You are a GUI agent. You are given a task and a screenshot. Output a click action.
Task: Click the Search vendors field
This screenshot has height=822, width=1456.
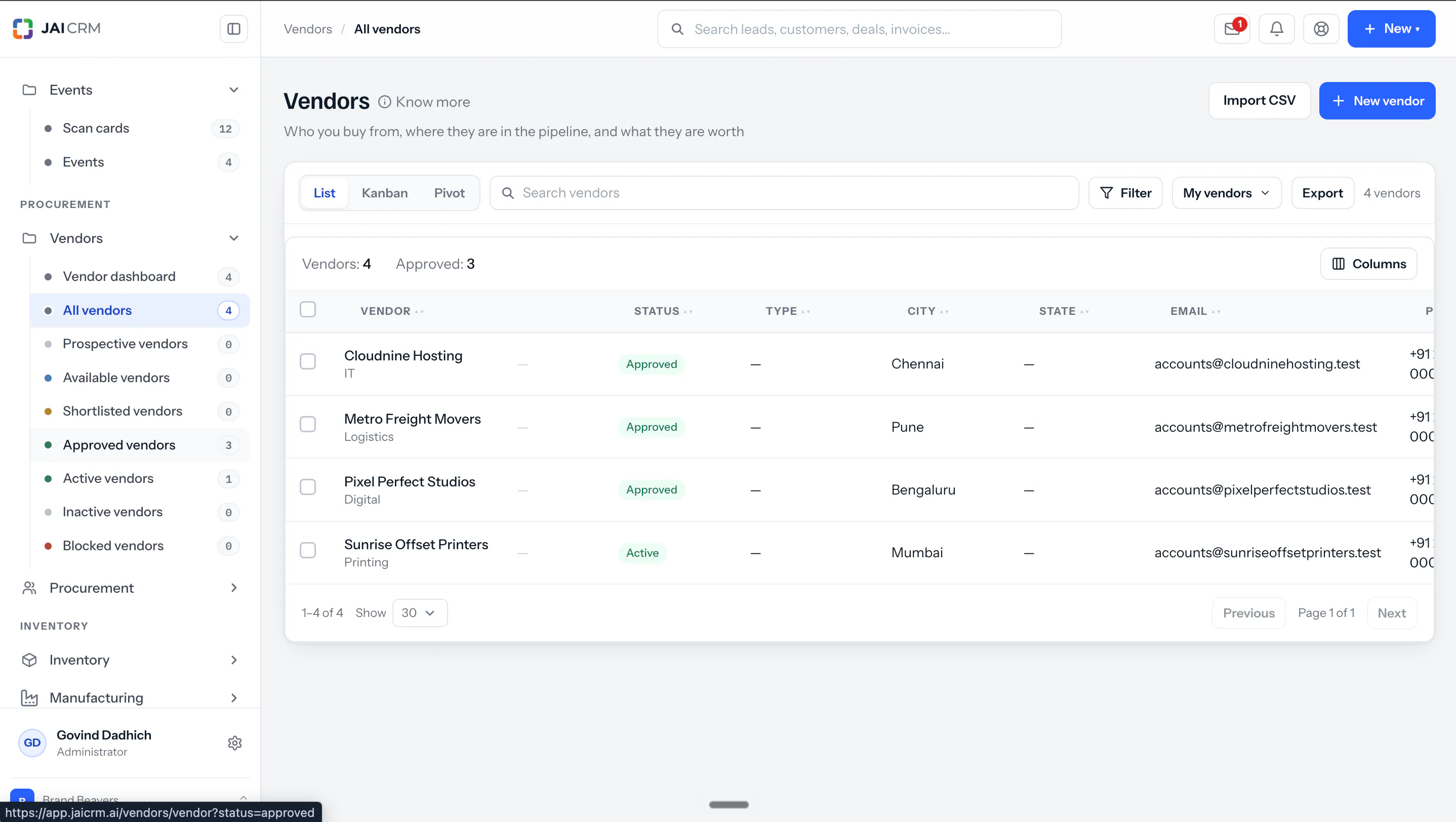tap(784, 193)
